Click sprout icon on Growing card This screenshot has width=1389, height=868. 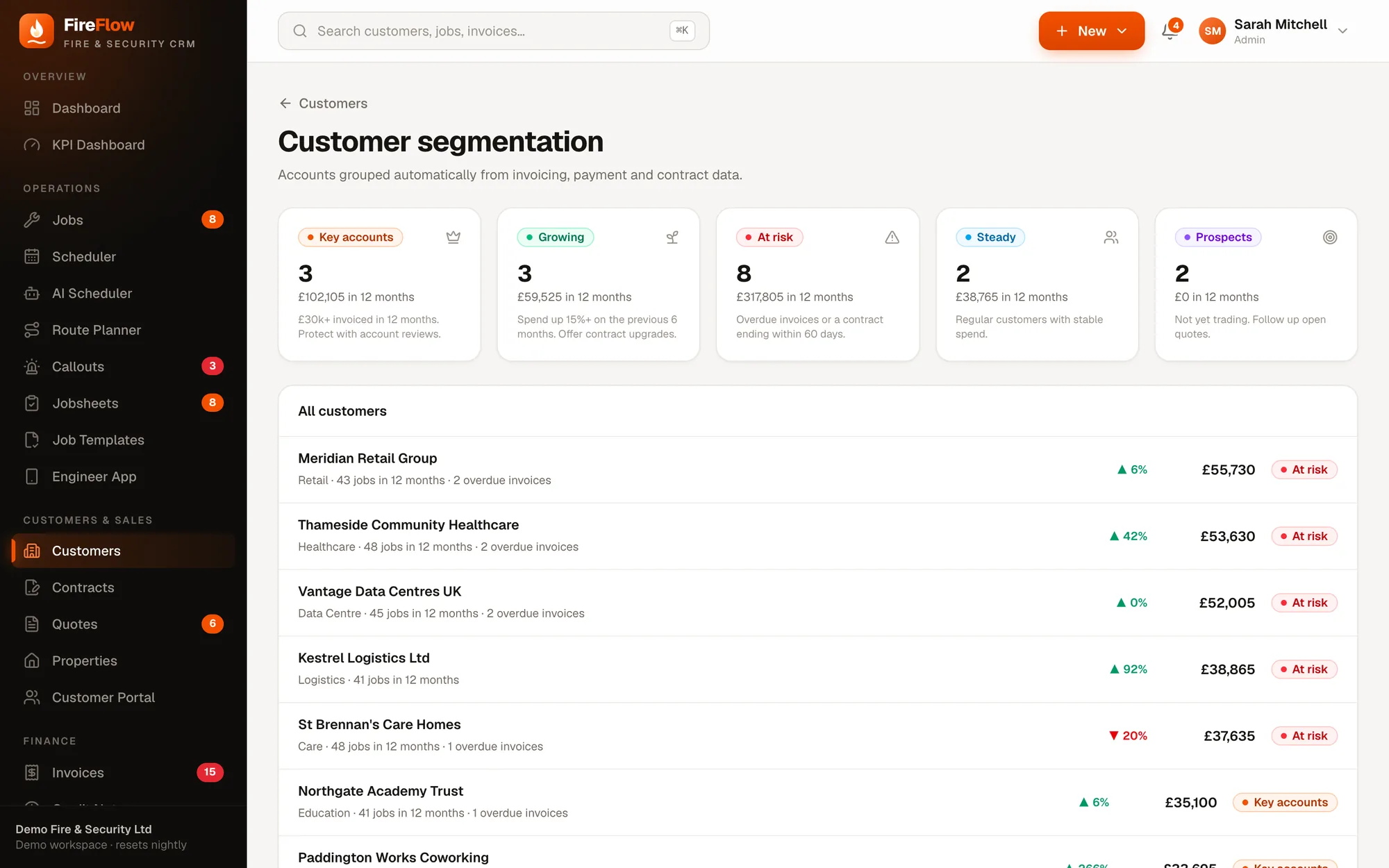pos(672,237)
